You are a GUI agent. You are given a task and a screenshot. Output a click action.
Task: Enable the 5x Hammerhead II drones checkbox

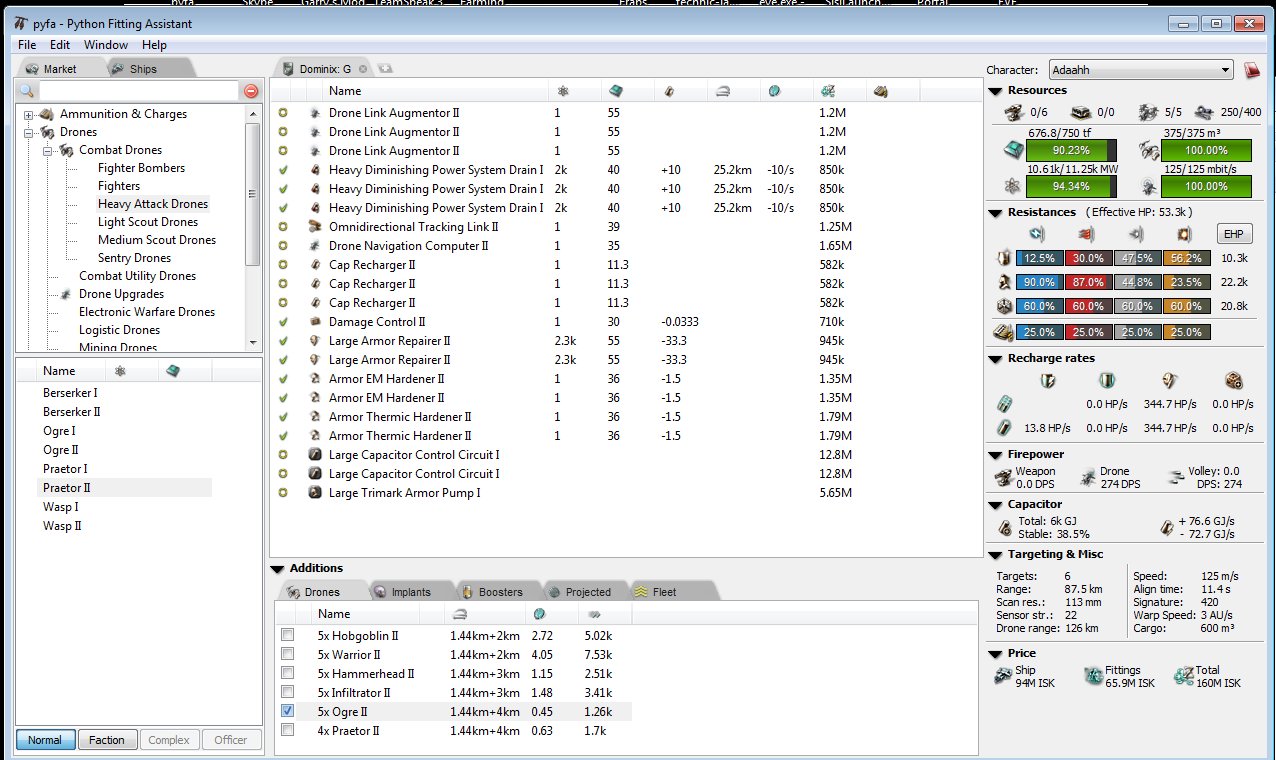288,673
